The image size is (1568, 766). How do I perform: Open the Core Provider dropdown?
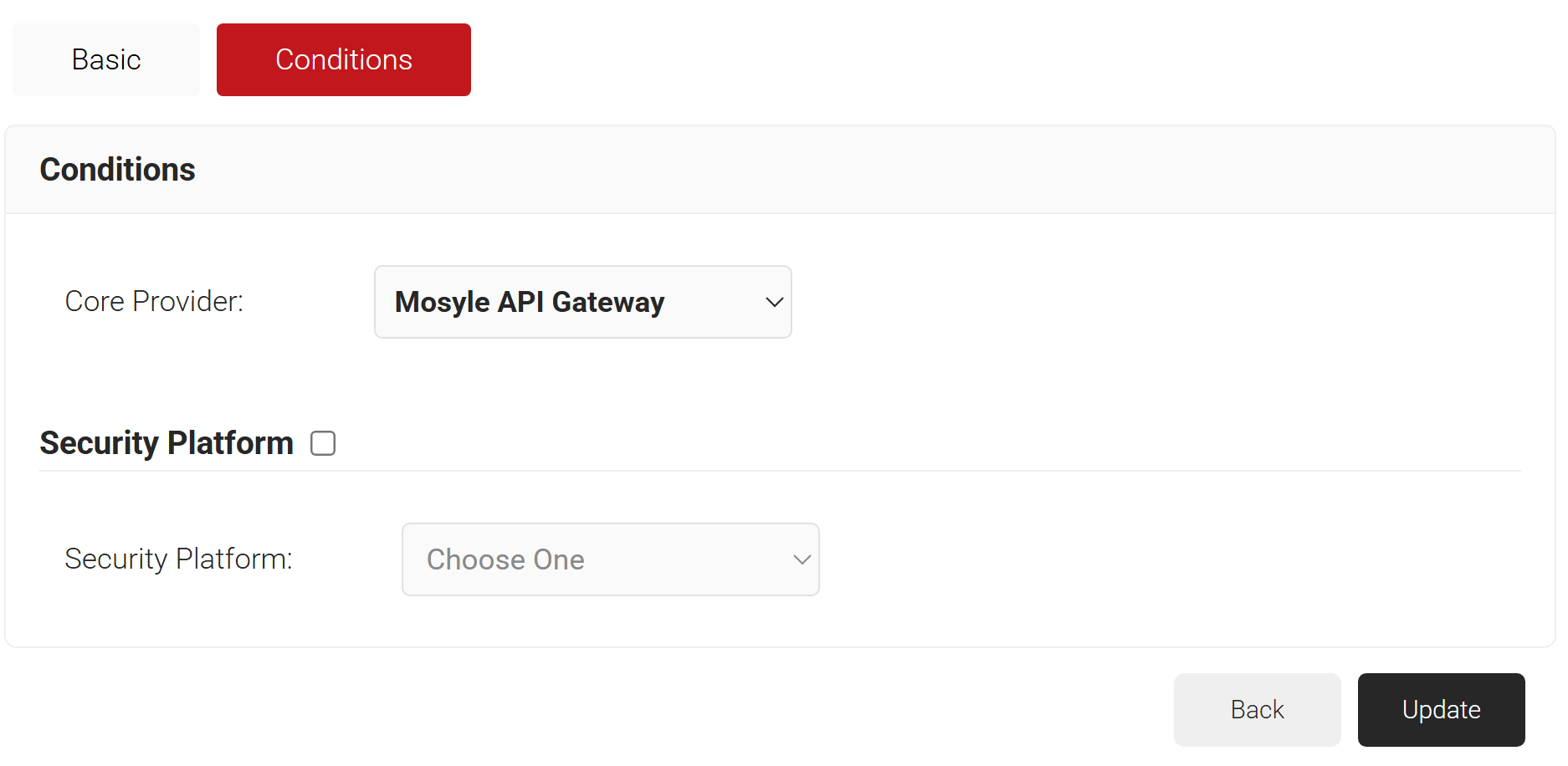583,302
